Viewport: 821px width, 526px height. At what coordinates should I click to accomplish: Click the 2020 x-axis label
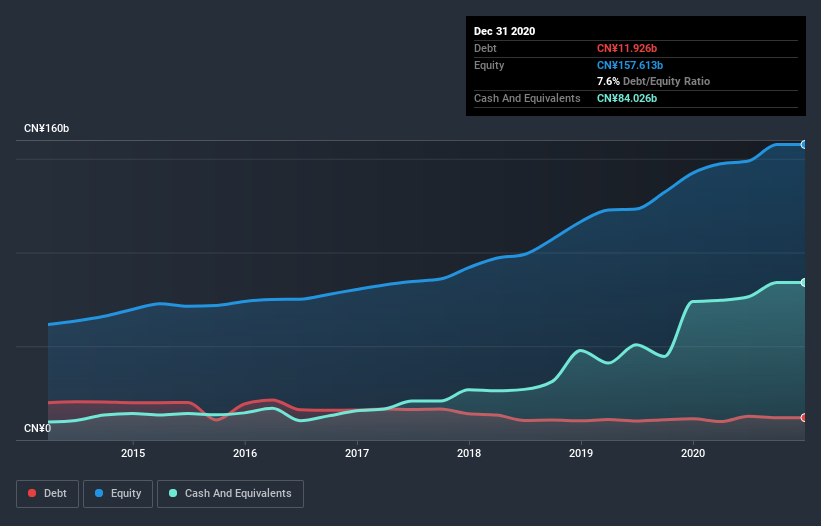tap(693, 453)
